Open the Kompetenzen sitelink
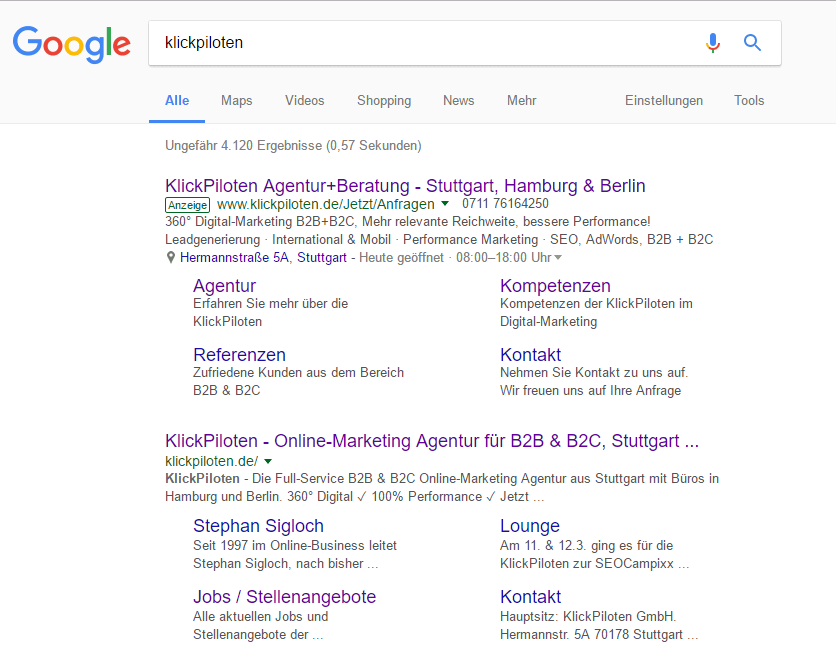The width and height of the screenshot is (836, 647). 555,286
